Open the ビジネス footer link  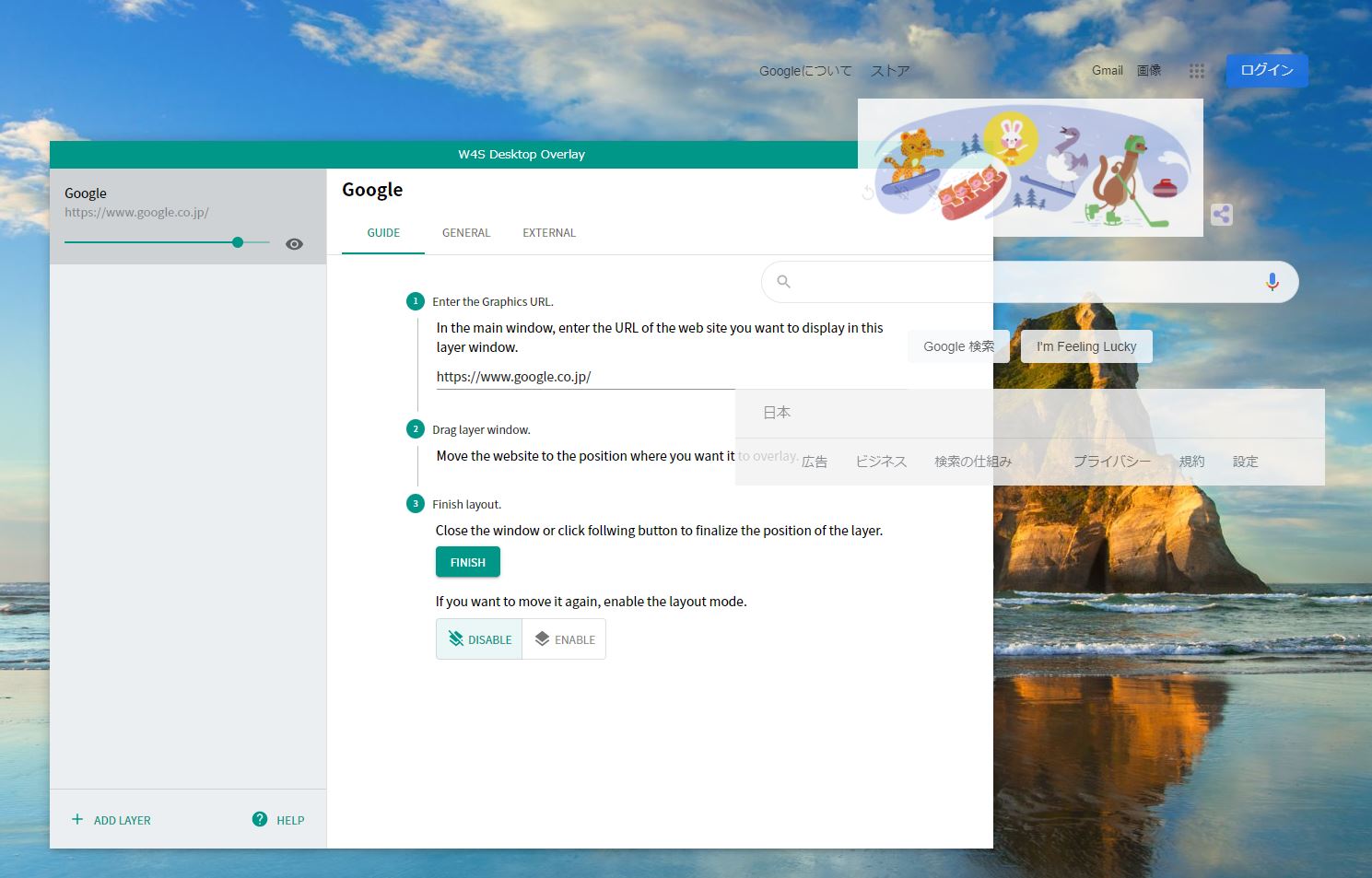(882, 462)
